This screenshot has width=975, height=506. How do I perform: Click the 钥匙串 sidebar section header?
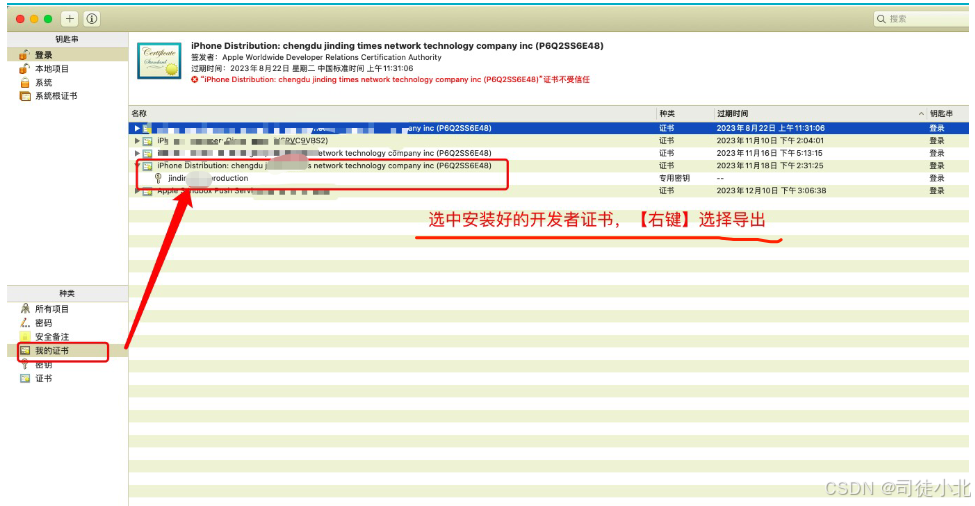click(67, 39)
